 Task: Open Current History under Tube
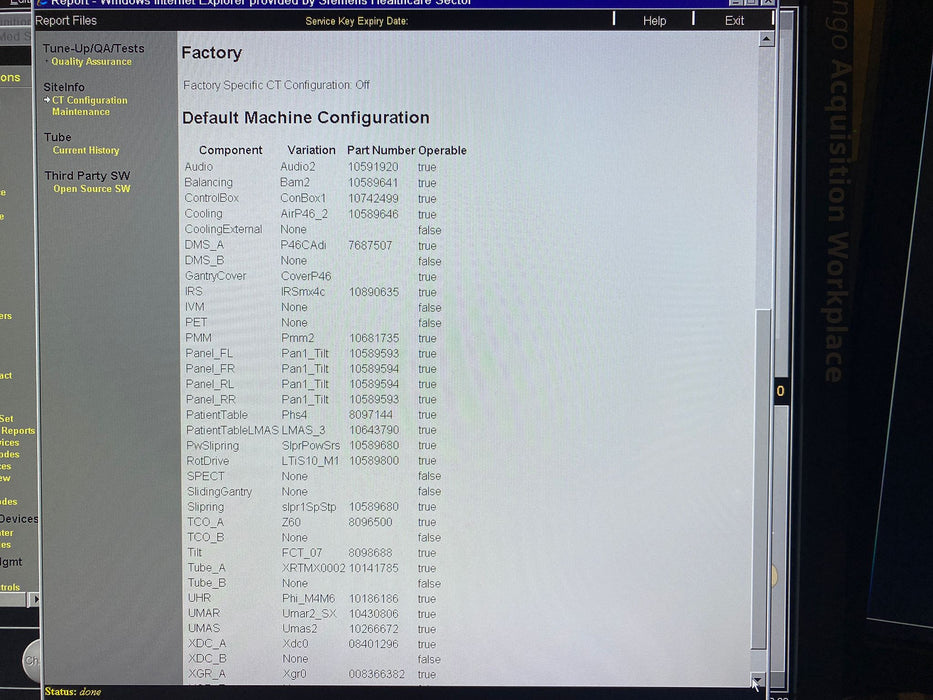point(86,151)
